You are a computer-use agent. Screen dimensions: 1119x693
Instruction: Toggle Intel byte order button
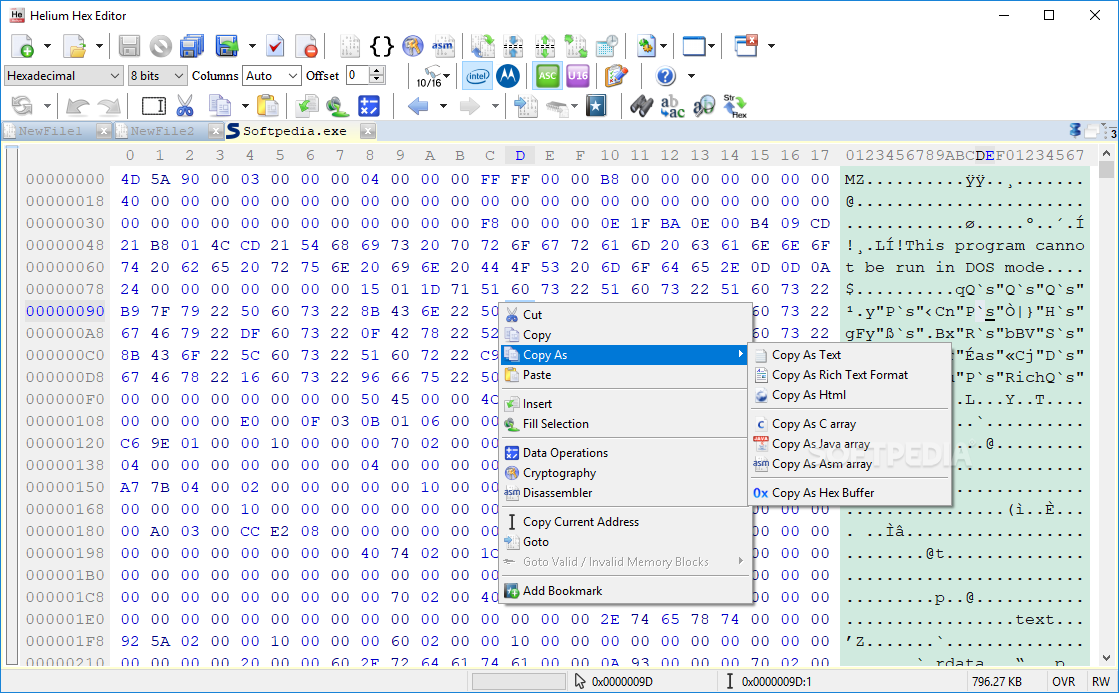click(477, 76)
